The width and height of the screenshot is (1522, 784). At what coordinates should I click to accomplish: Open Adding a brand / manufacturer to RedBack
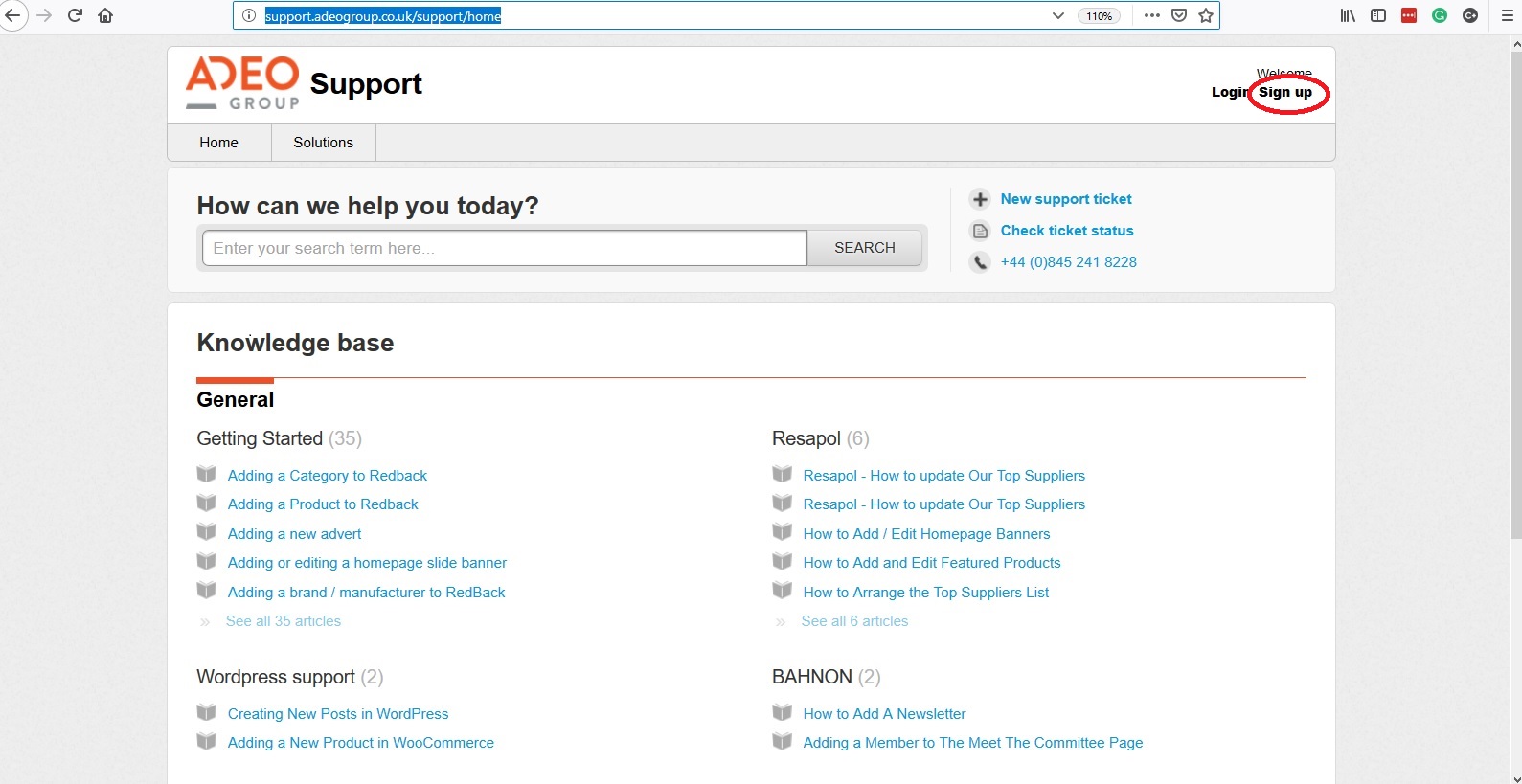coord(367,593)
